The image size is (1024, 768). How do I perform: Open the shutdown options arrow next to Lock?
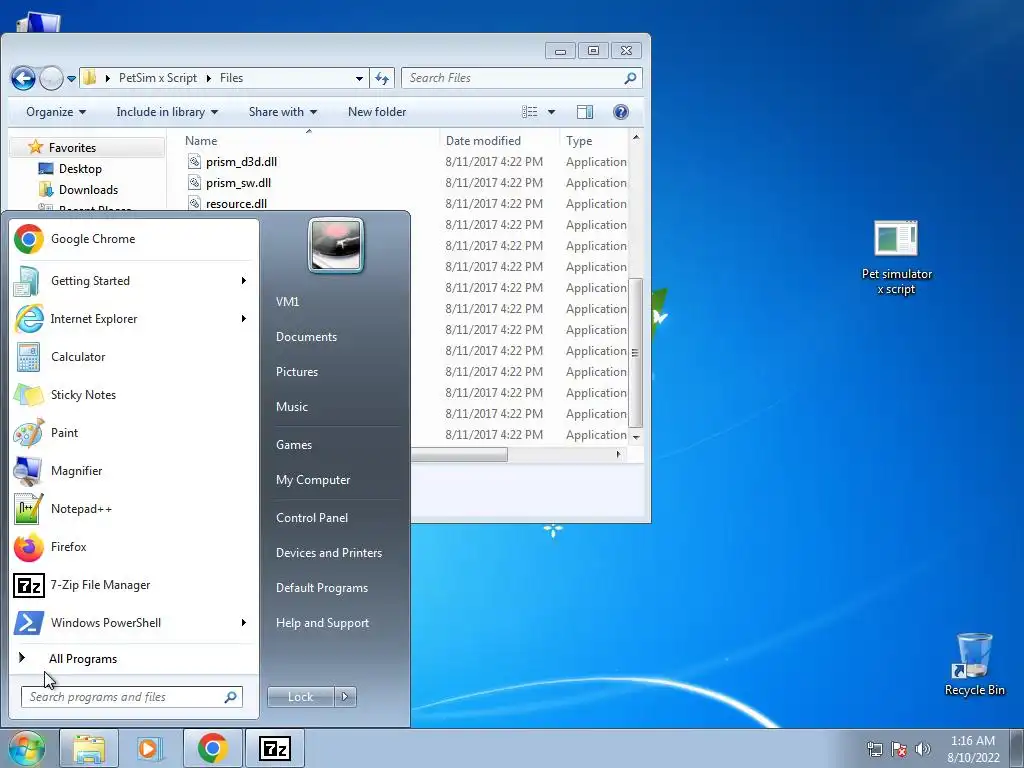click(x=345, y=697)
